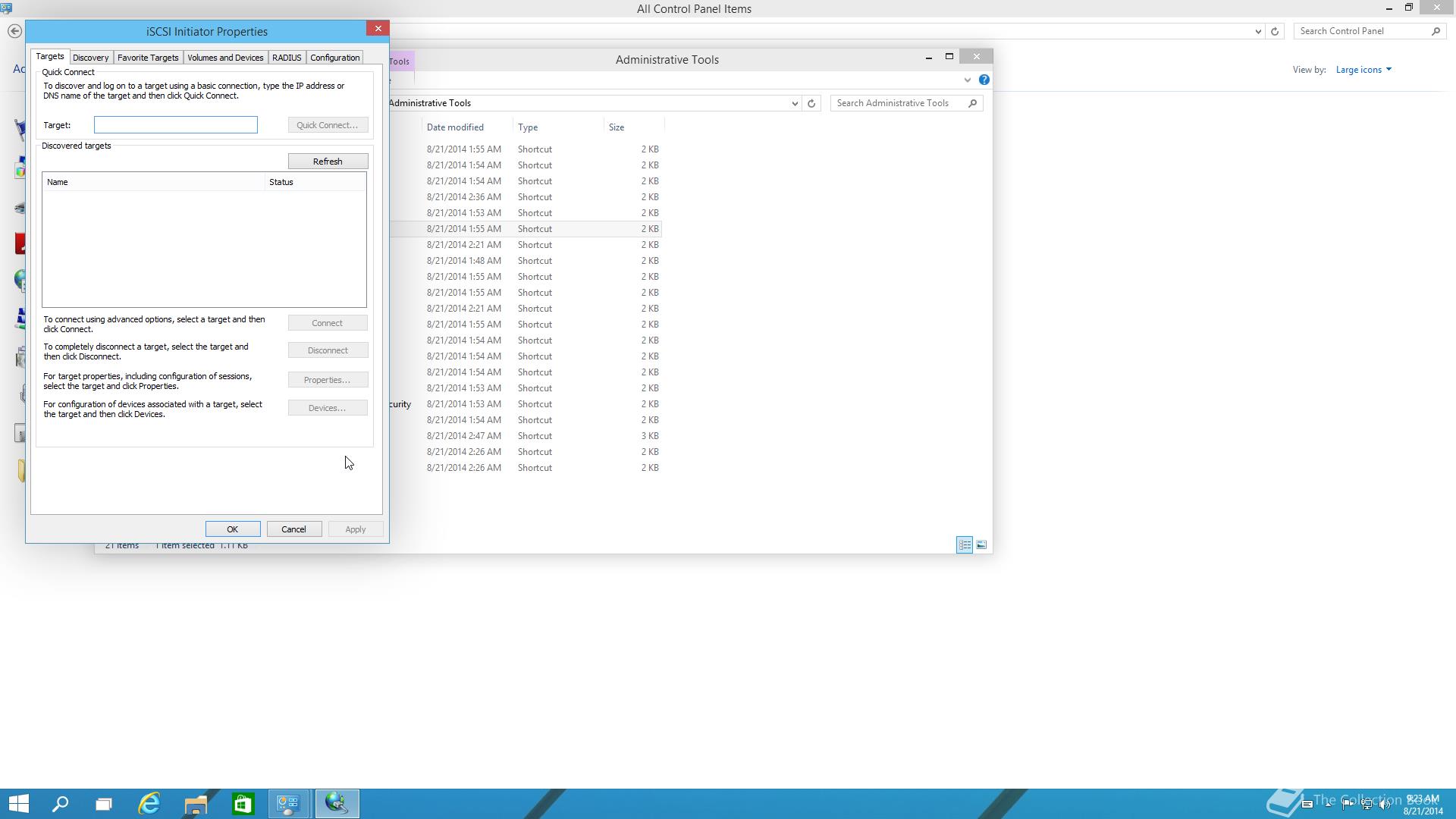Open File Explorer from the taskbar
Screen dimensions: 1456x819
point(196,804)
